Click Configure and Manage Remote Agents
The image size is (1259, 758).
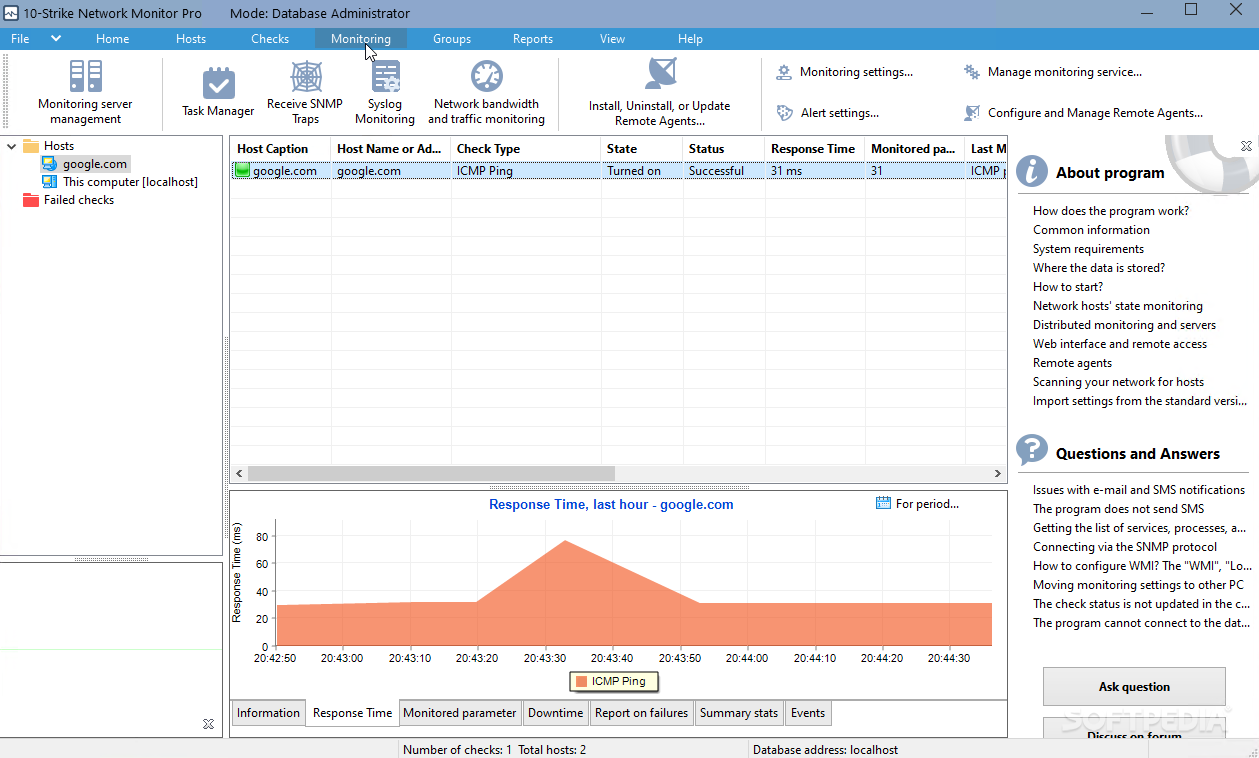coord(1083,113)
